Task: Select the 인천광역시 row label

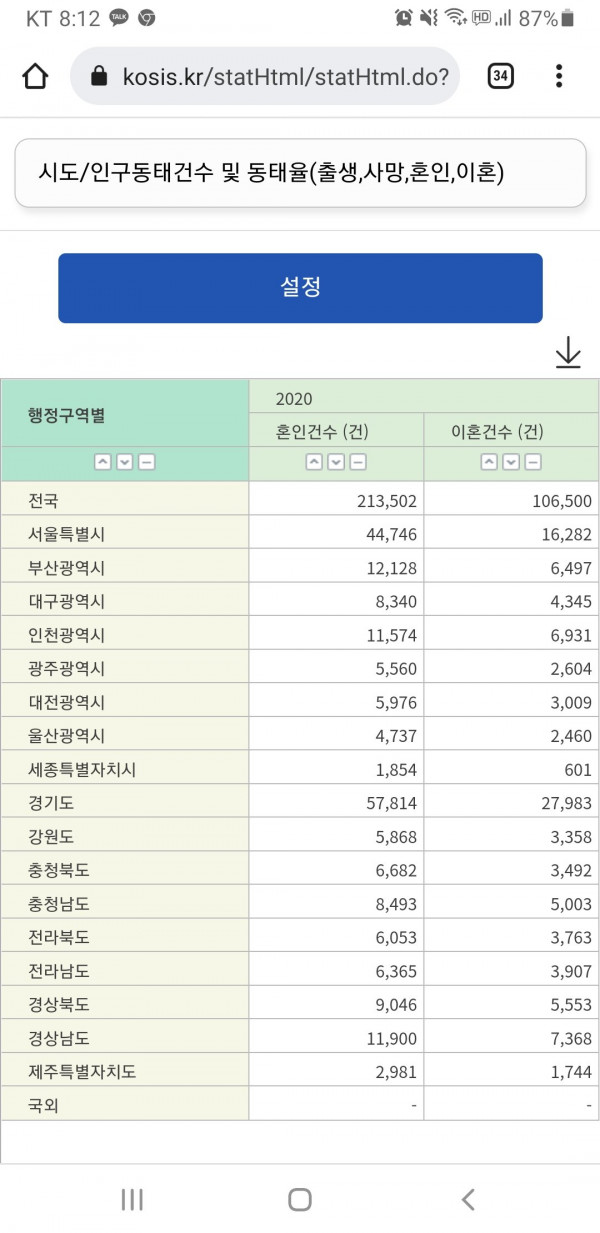Action: 125,634
